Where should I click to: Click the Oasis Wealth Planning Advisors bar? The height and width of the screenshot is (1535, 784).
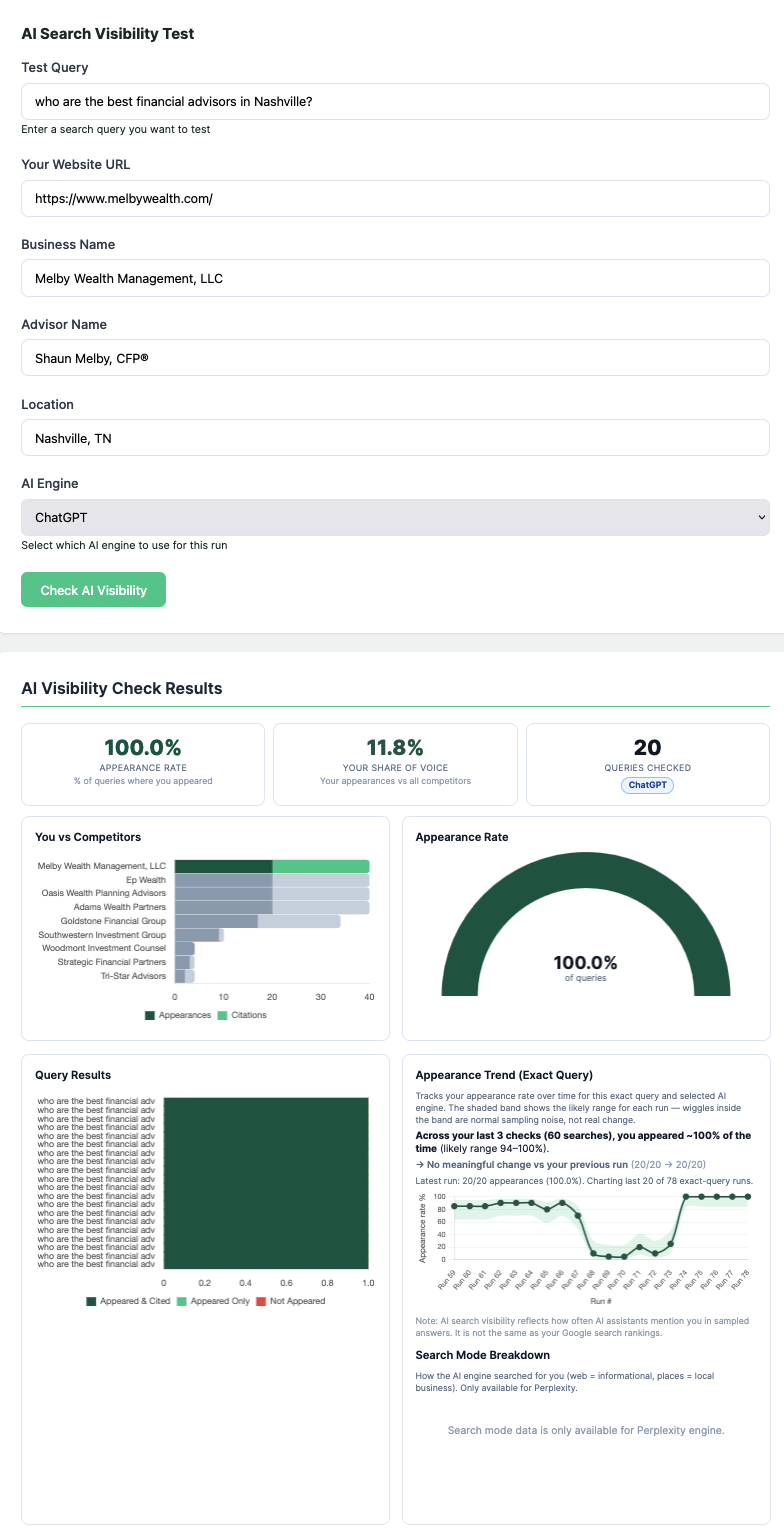click(x=272, y=893)
